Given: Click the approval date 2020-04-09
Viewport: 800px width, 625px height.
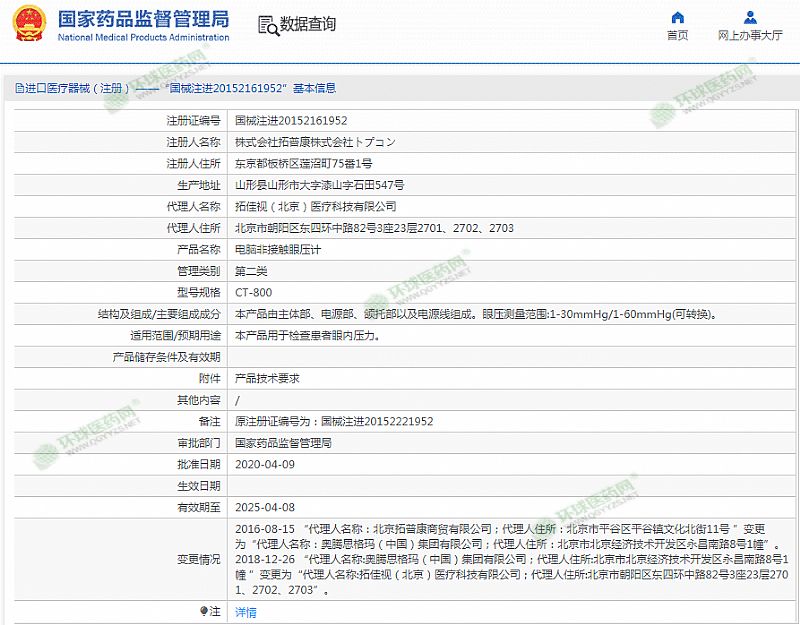Looking at the screenshot, I should coord(264,465).
